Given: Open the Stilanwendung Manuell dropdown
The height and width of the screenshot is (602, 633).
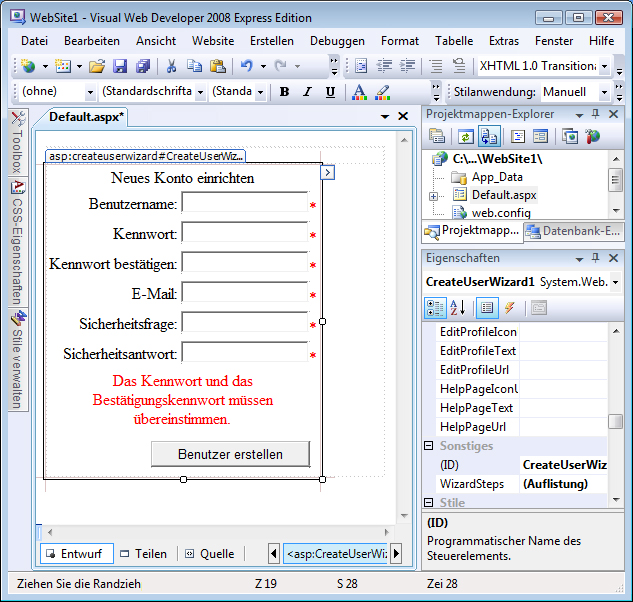Looking at the screenshot, I should (x=604, y=92).
